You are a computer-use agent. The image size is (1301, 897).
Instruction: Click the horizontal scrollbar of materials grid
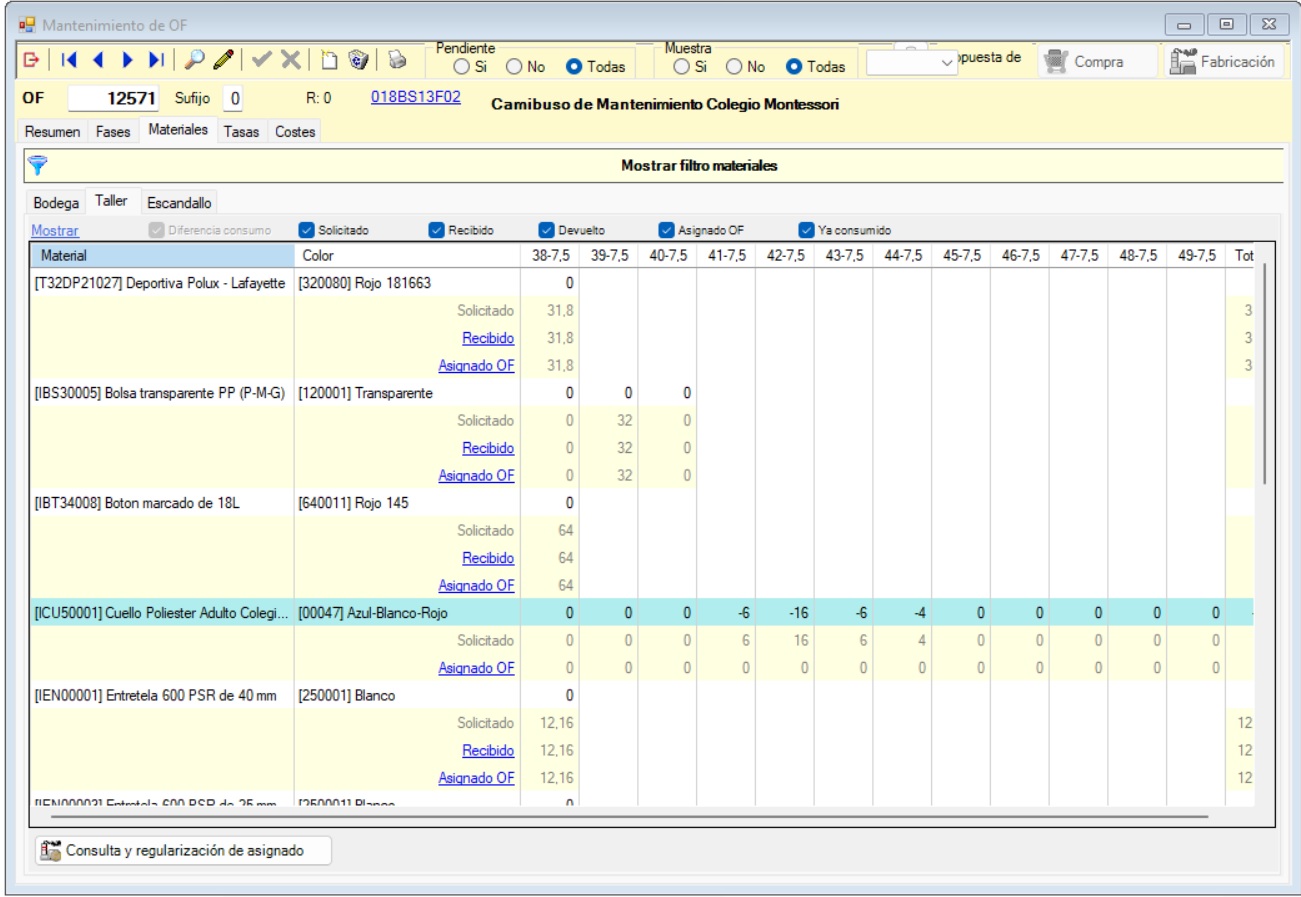pyautogui.click(x=630, y=816)
